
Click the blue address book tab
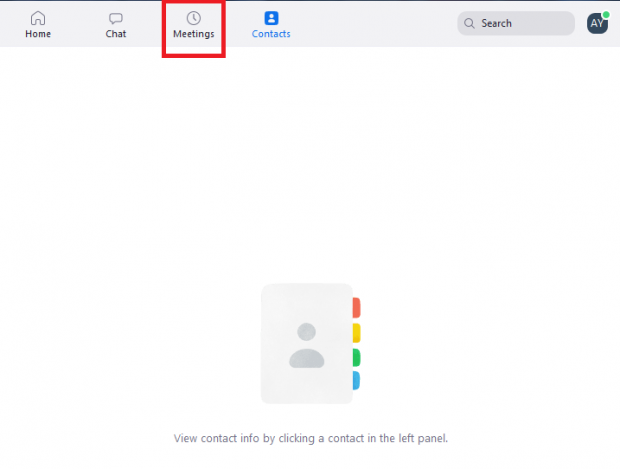(356, 380)
